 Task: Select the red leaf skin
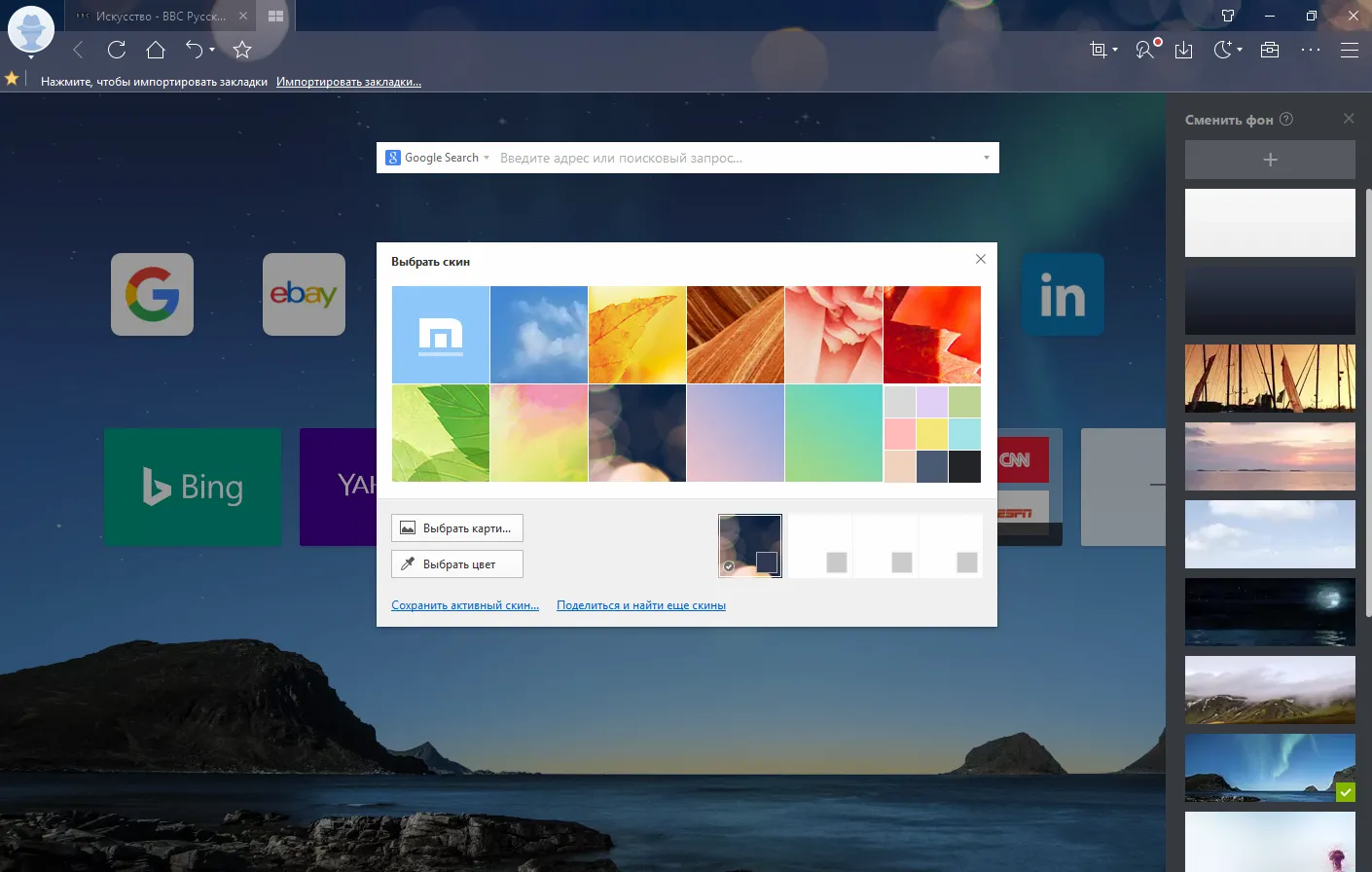click(x=932, y=335)
